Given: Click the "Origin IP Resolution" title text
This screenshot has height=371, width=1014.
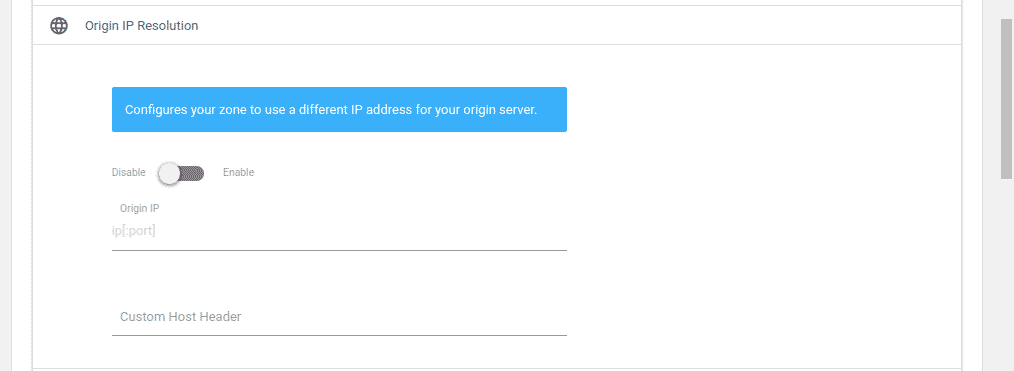Looking at the screenshot, I should tap(142, 26).
